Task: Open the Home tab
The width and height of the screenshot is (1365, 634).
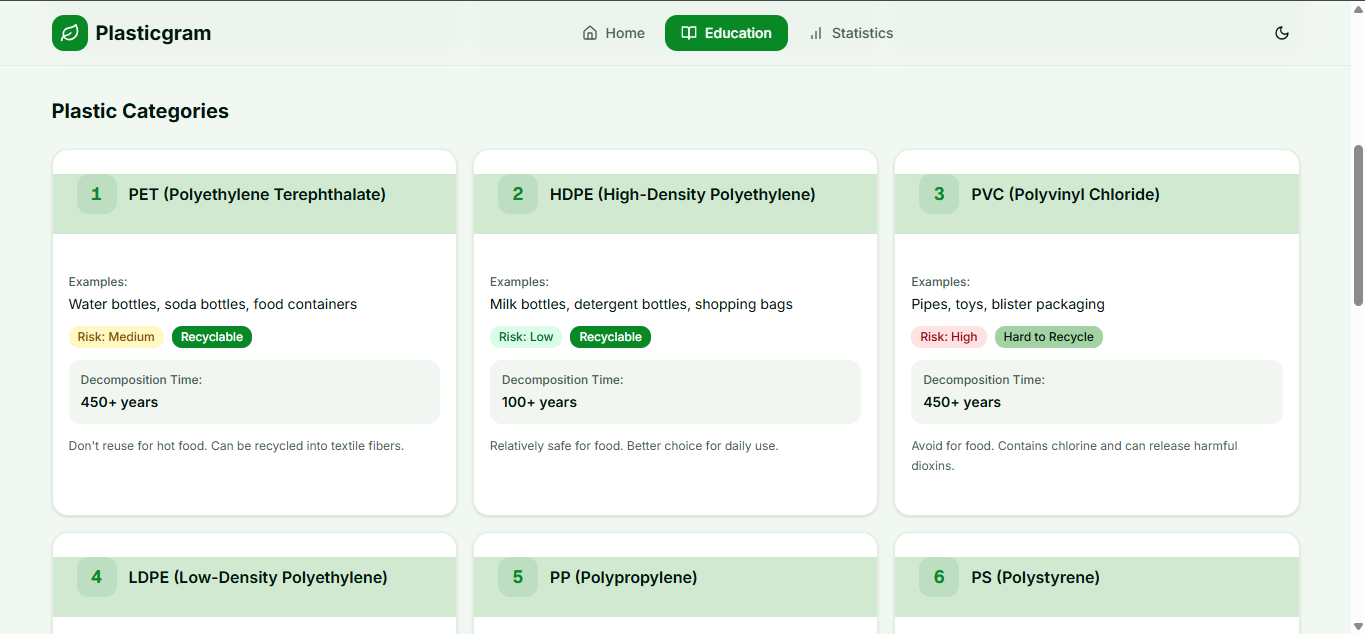Action: click(x=614, y=33)
